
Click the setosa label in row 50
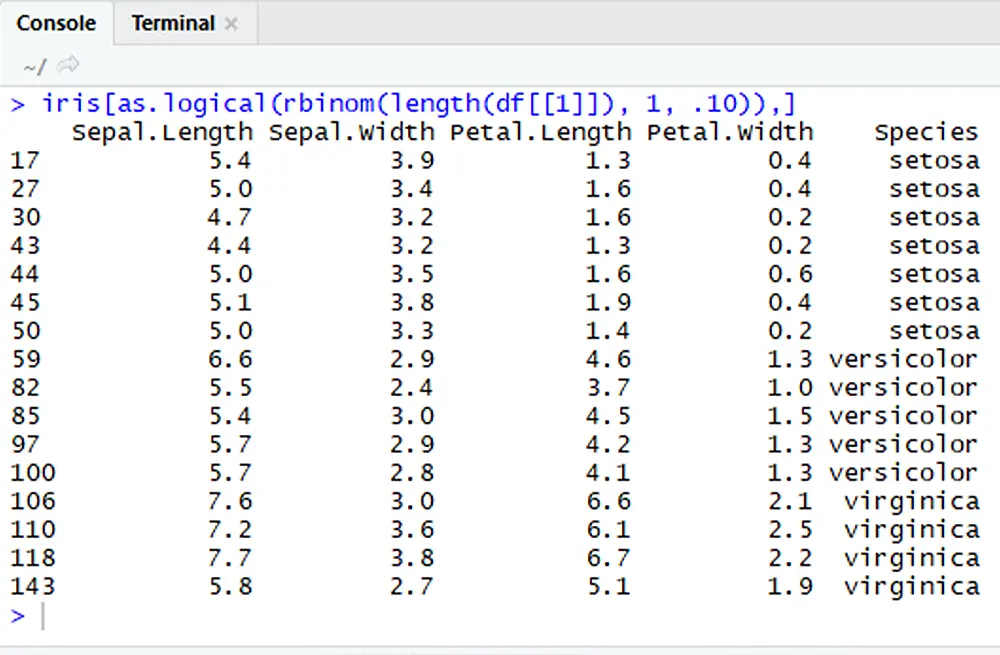[934, 331]
